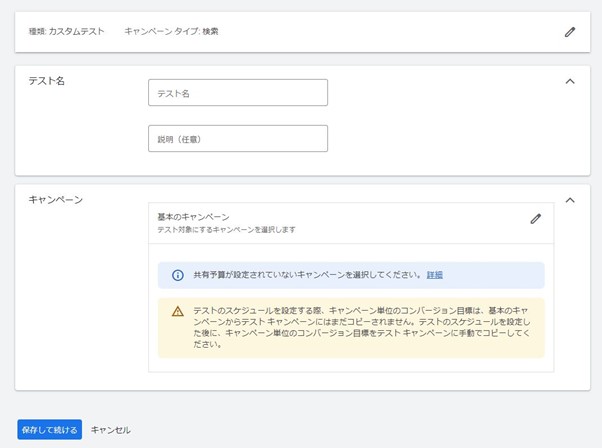Click the shared budget info banner message
This screenshot has width=602, height=448.
point(307,275)
